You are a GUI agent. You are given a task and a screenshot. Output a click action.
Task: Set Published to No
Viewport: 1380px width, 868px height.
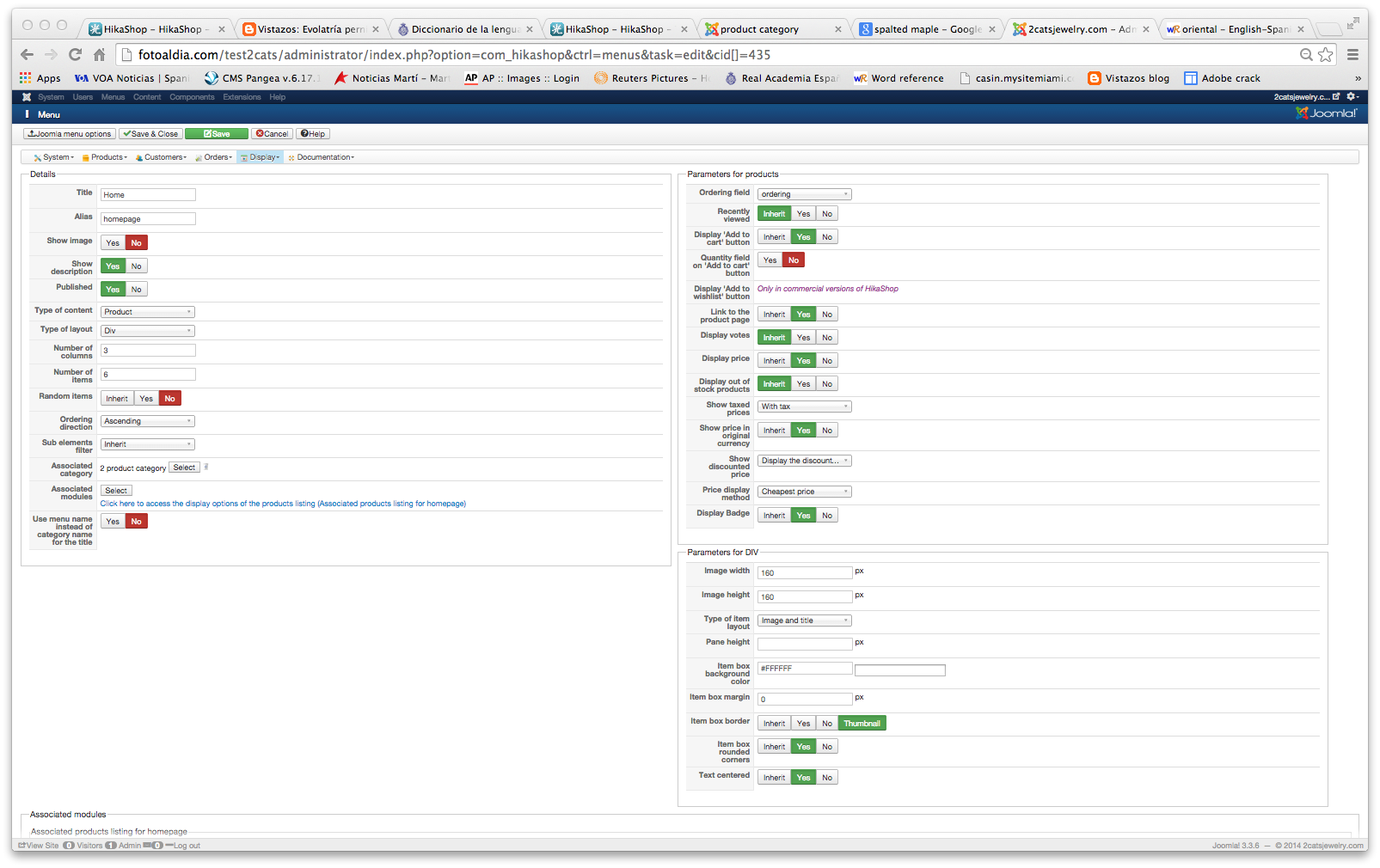click(x=136, y=290)
